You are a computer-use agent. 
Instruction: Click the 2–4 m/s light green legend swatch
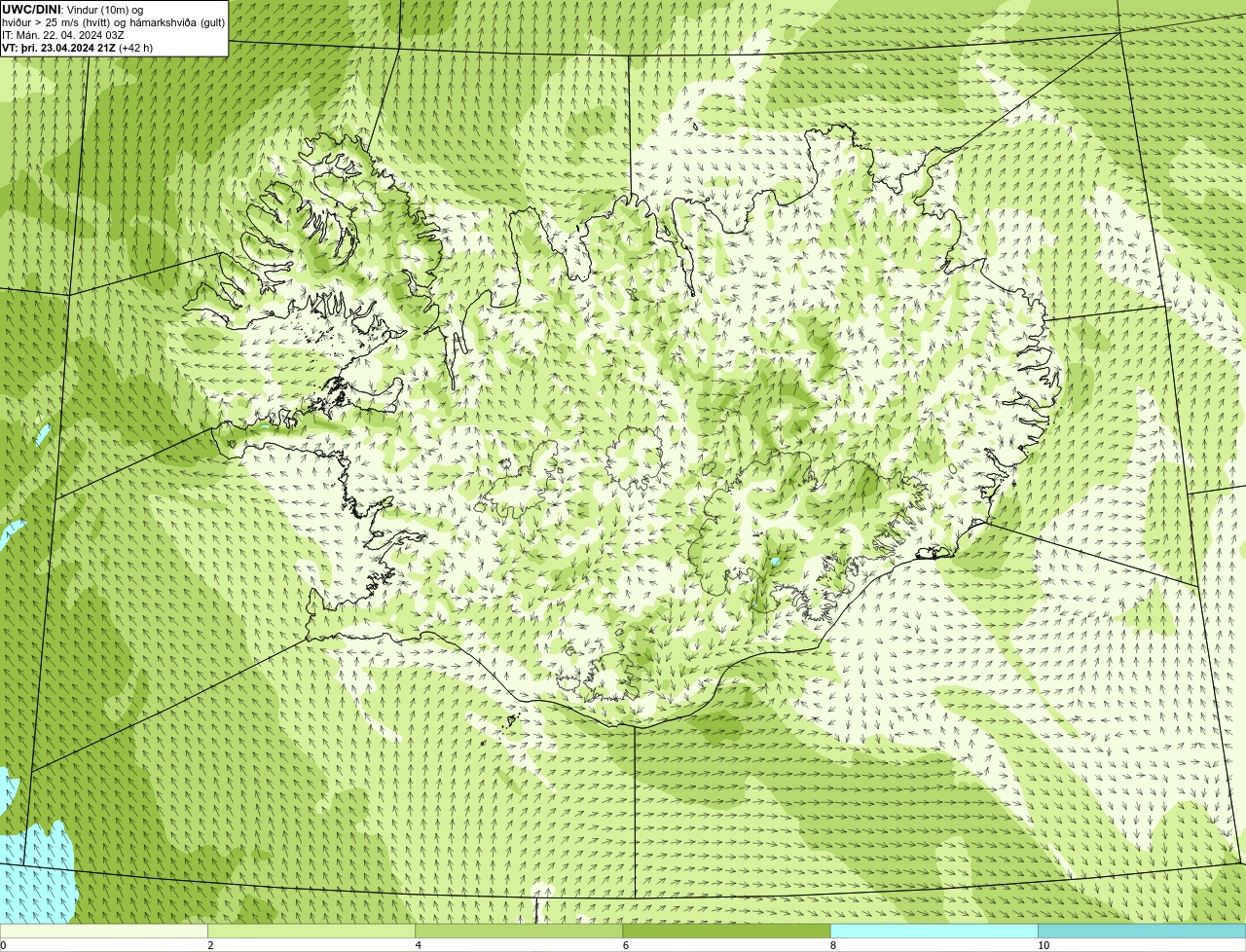[x=311, y=932]
